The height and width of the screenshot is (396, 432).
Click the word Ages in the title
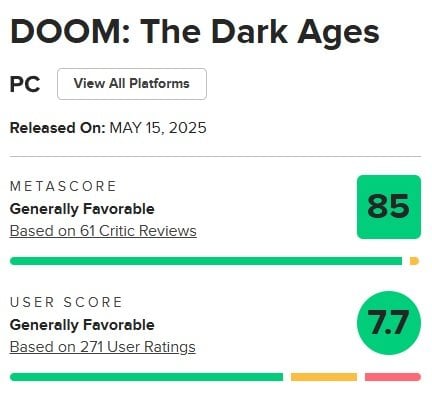point(338,34)
